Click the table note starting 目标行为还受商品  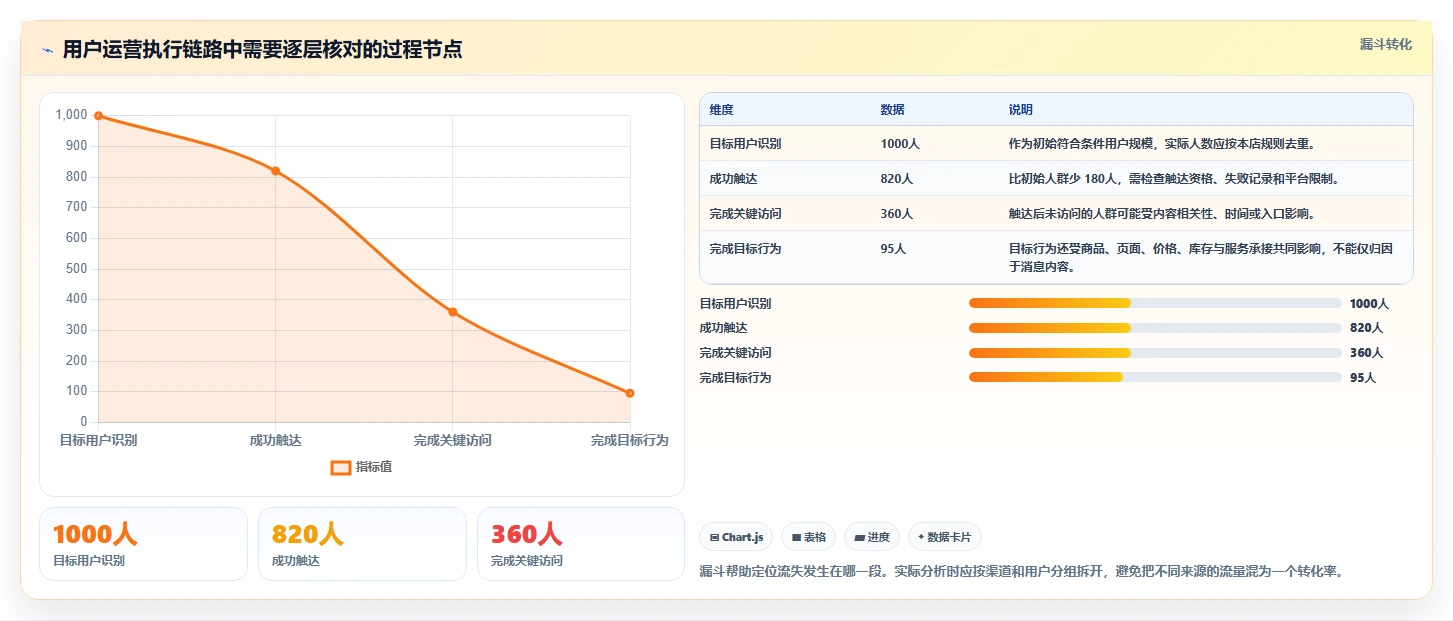(x=1200, y=258)
